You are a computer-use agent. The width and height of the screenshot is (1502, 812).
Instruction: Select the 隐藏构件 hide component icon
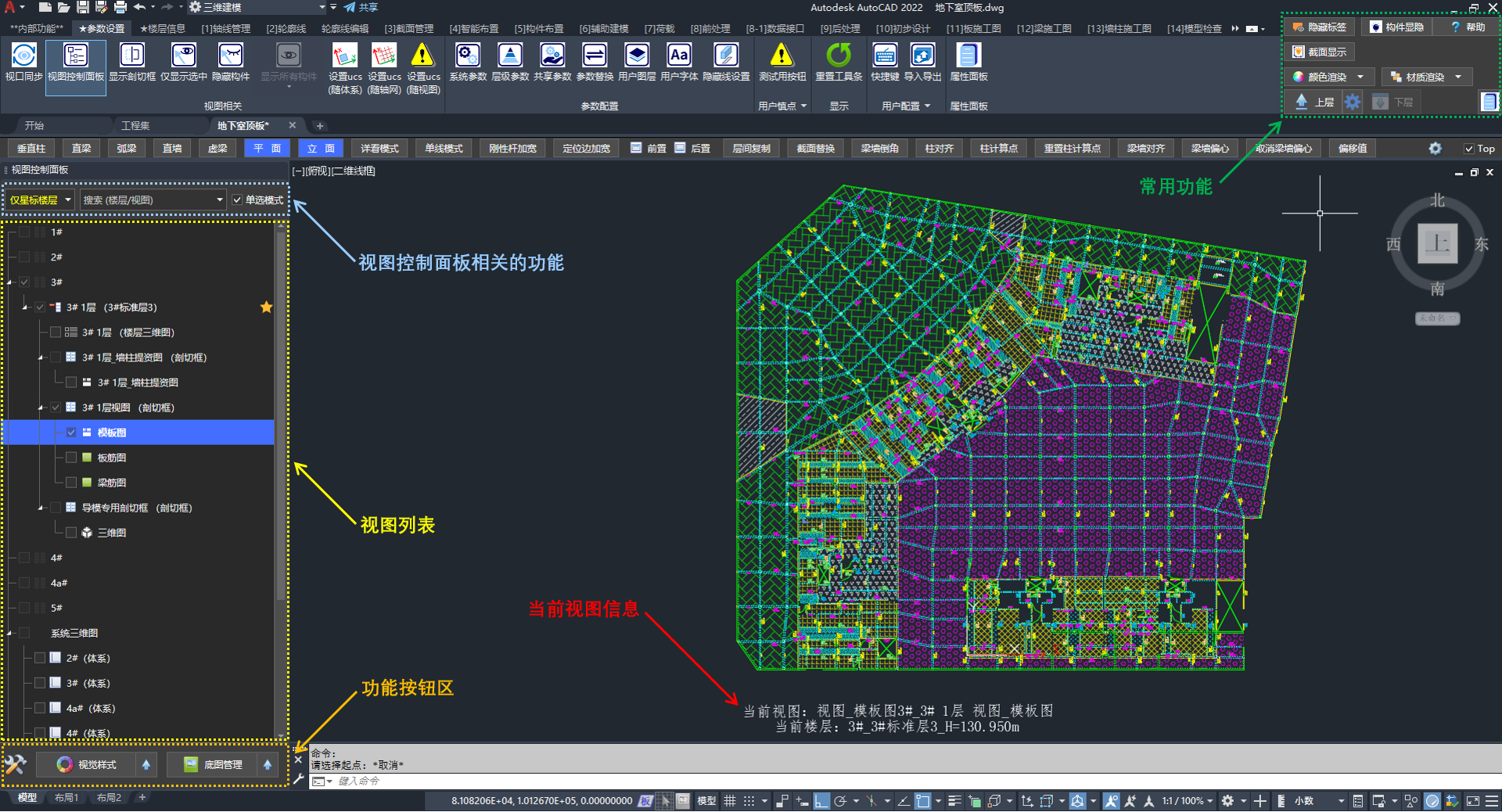230,56
